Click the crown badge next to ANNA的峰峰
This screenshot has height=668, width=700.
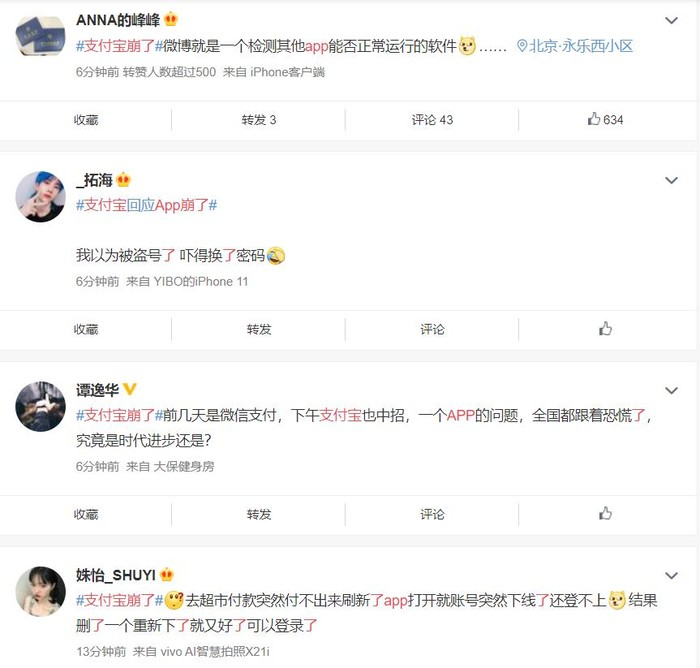click(171, 20)
